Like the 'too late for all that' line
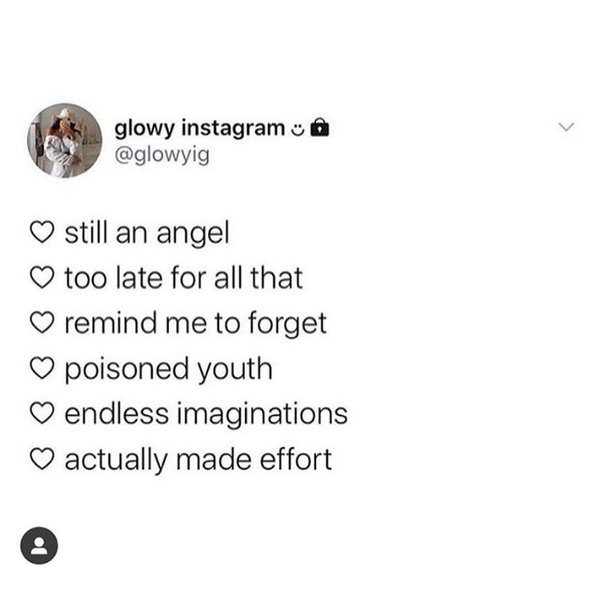 [x=42, y=279]
